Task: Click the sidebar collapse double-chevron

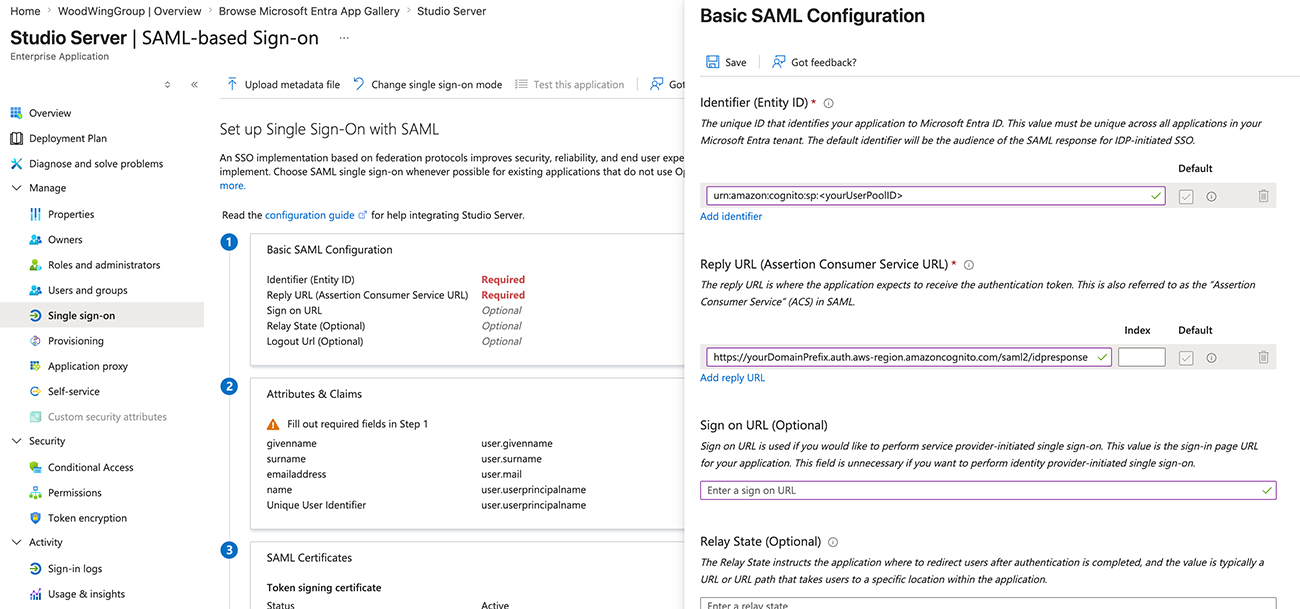Action: (194, 85)
